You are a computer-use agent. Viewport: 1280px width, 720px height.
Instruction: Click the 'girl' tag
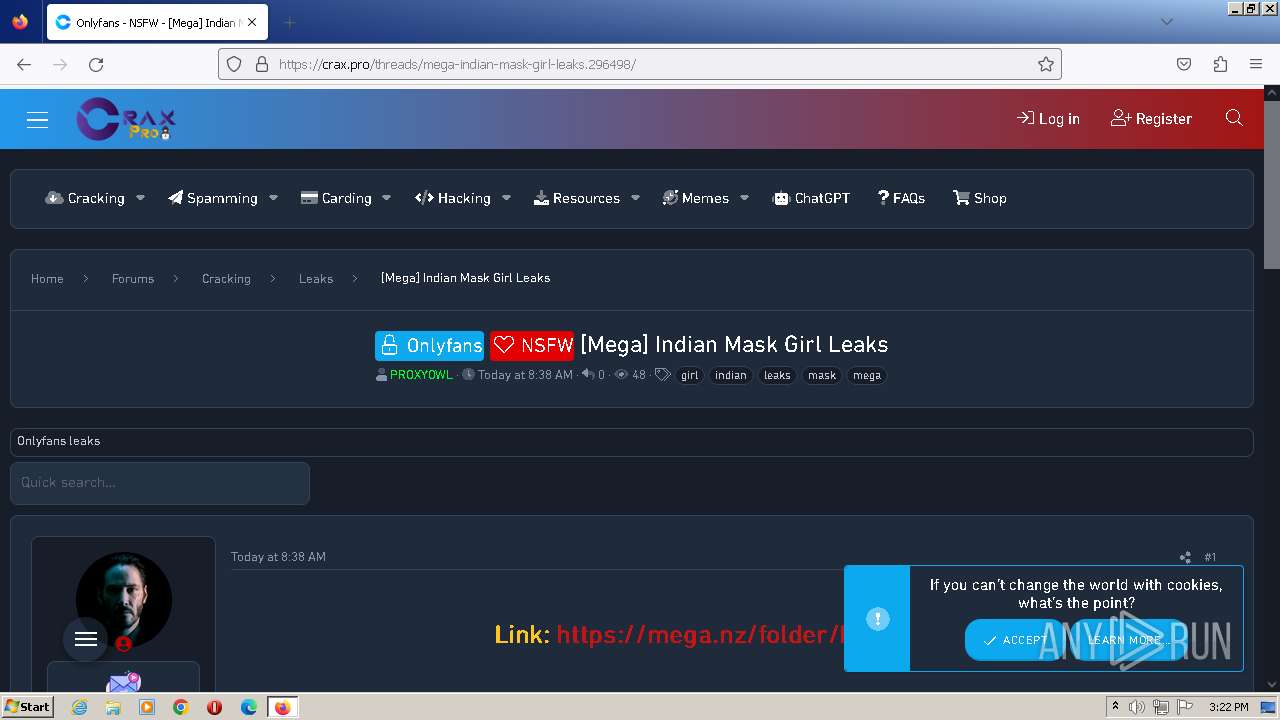click(690, 376)
